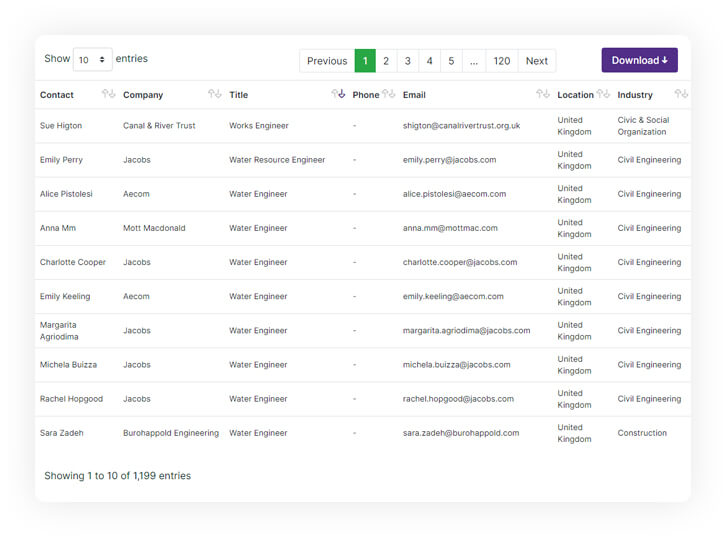The width and height of the screenshot is (725, 537).
Task: Select contact Rachel Hopgood
Action: 71,399
